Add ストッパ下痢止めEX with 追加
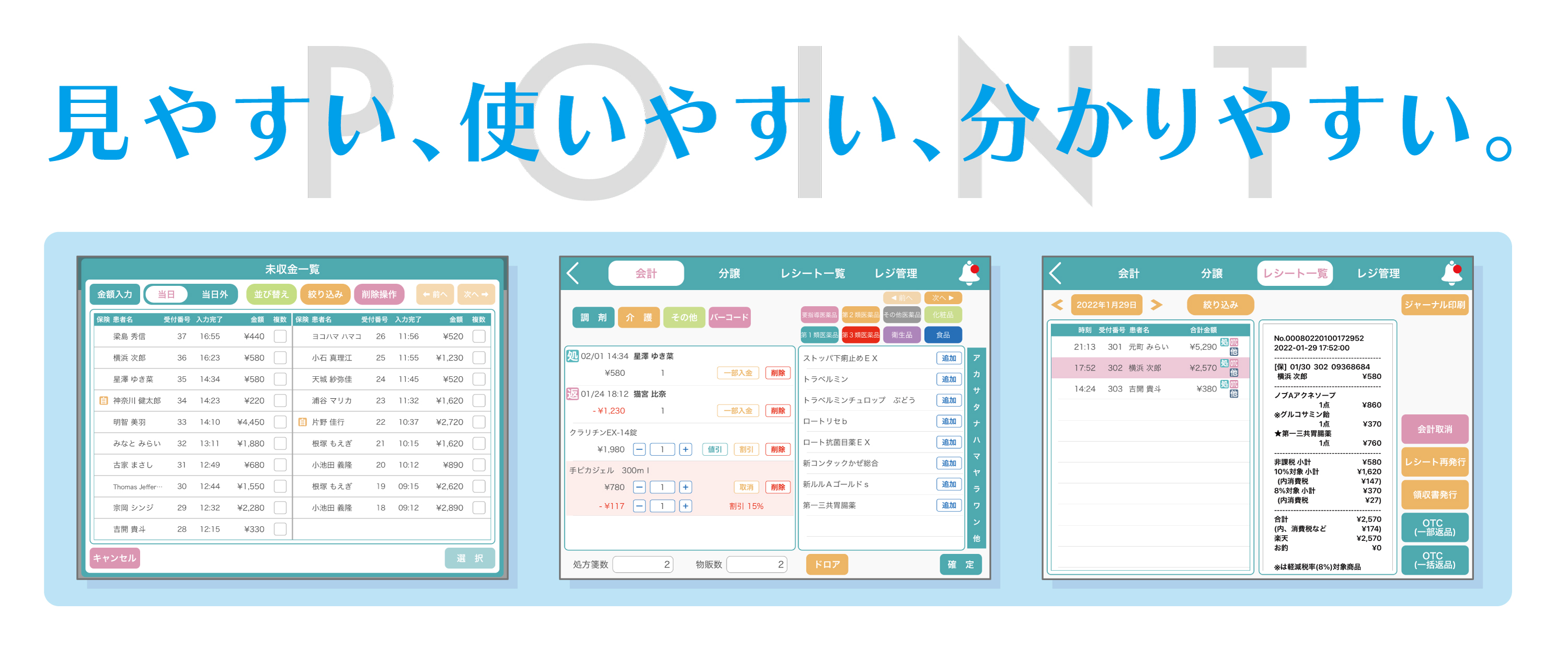 [948, 358]
